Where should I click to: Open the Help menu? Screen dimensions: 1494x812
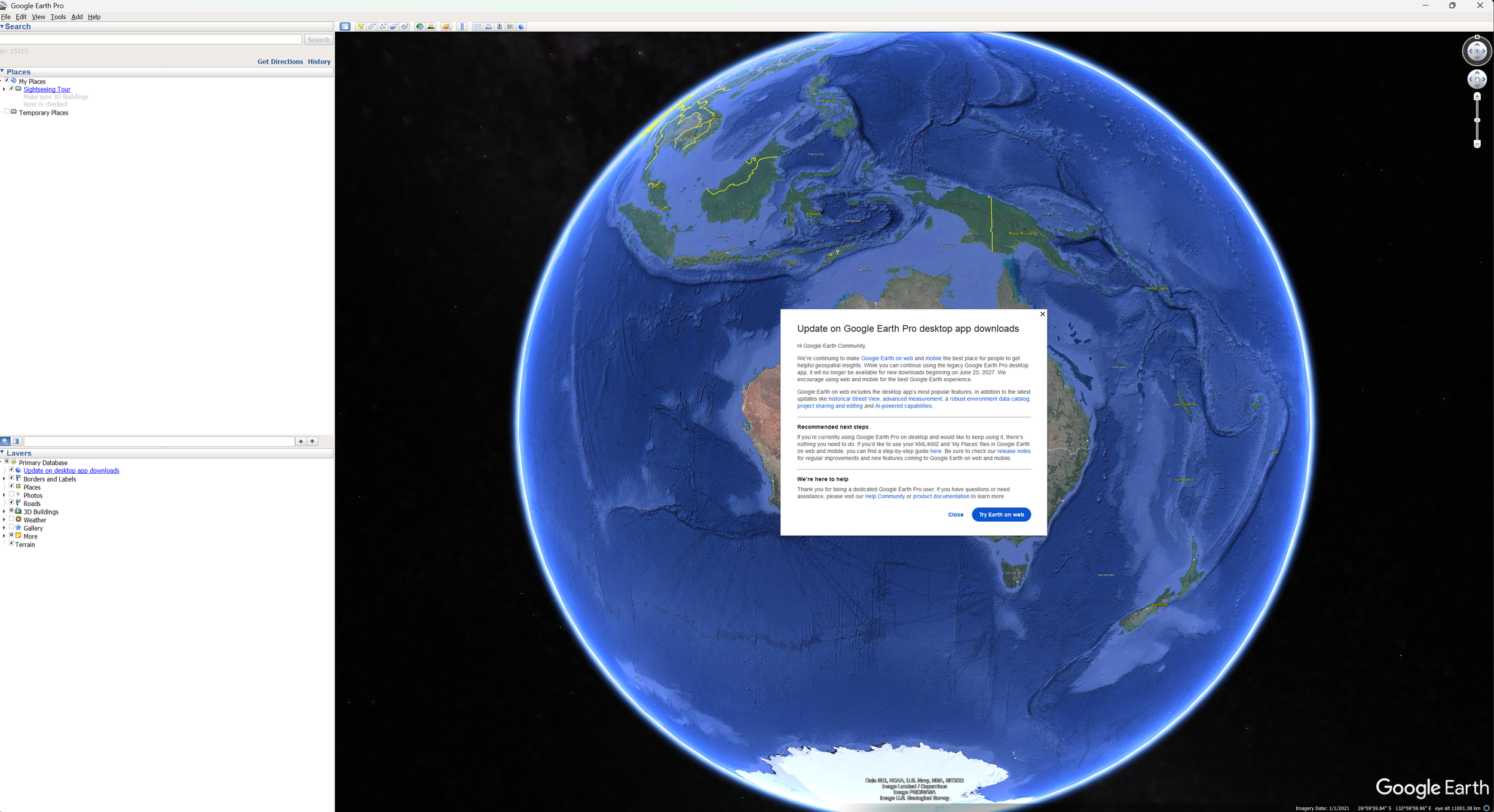coord(94,17)
